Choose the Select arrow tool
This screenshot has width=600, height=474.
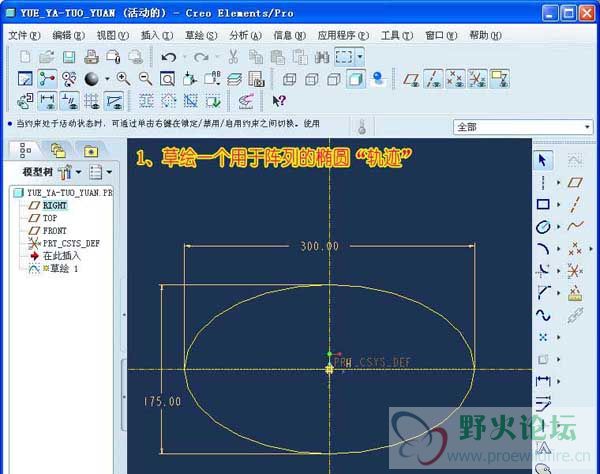[x=543, y=160]
